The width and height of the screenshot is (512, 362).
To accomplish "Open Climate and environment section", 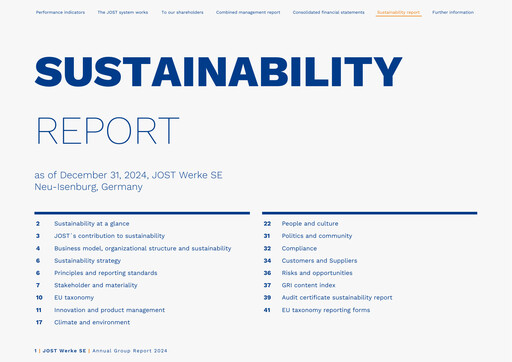I will coord(92,322).
